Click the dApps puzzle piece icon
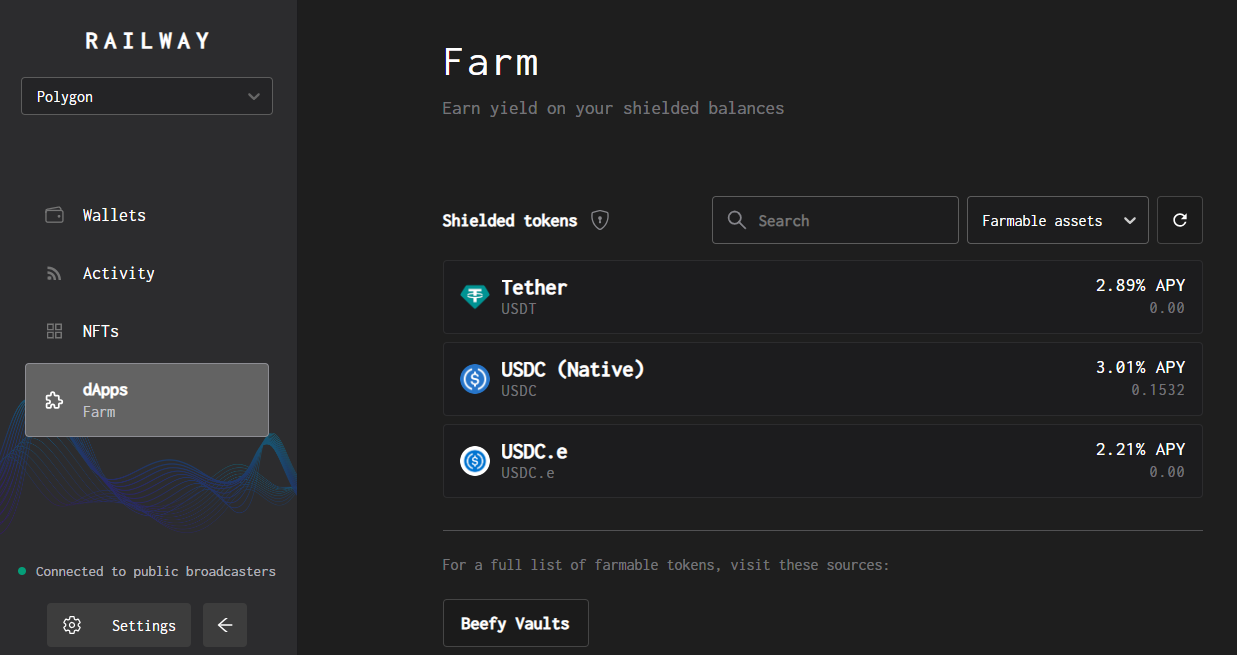 click(x=55, y=400)
